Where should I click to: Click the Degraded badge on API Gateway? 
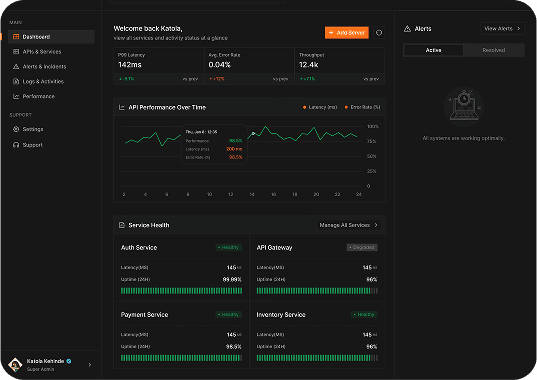pyautogui.click(x=362, y=248)
